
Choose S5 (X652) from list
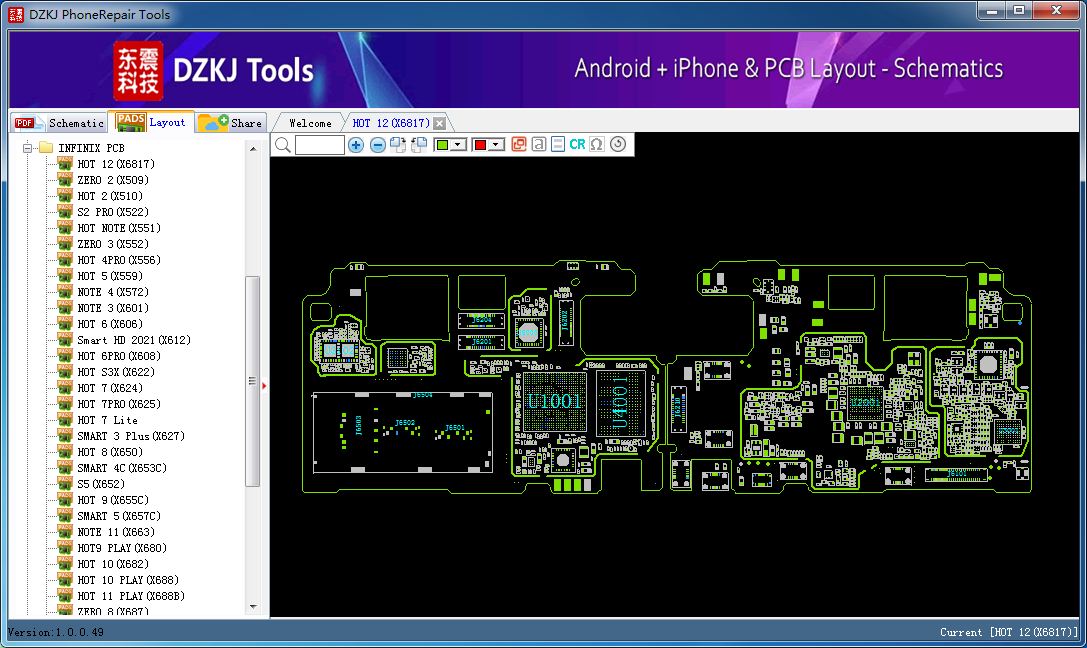pyautogui.click(x=101, y=484)
